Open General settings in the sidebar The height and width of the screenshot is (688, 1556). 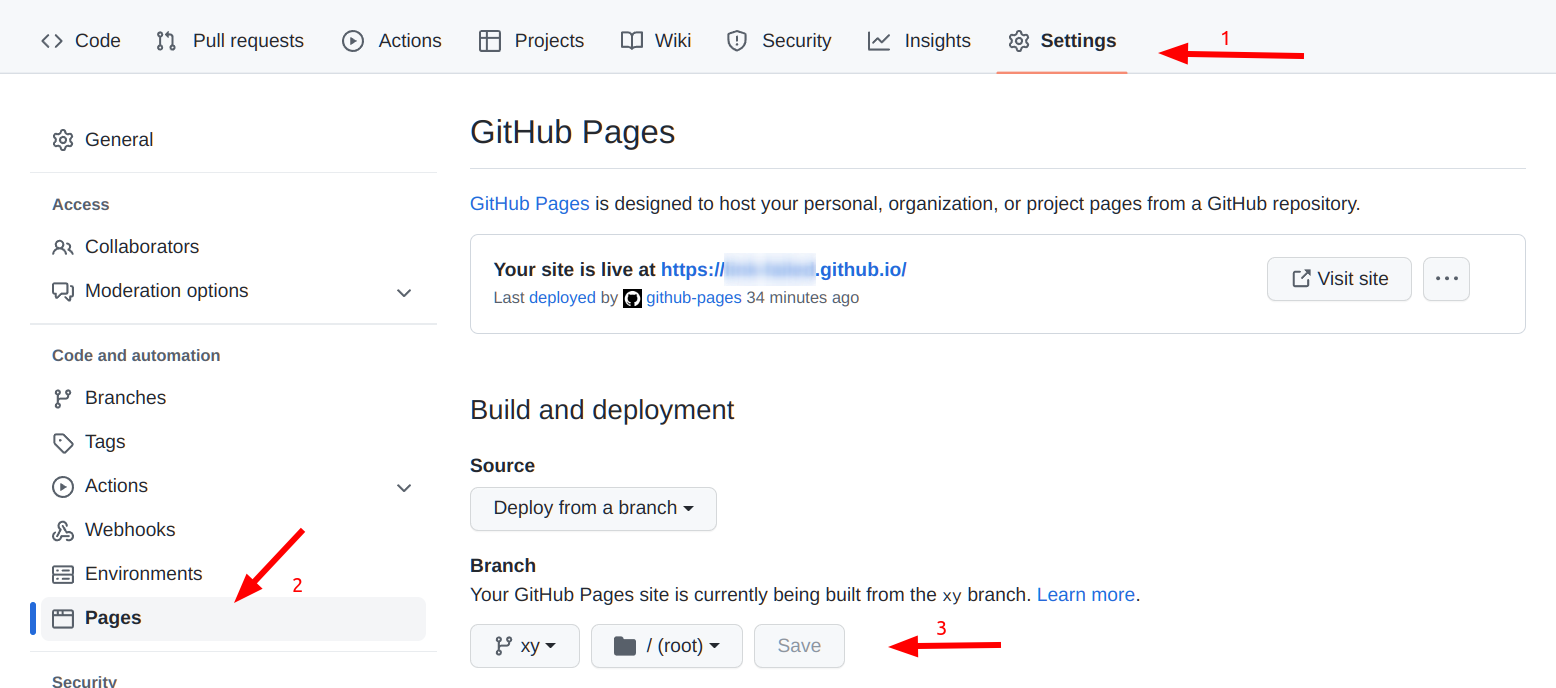233,140
